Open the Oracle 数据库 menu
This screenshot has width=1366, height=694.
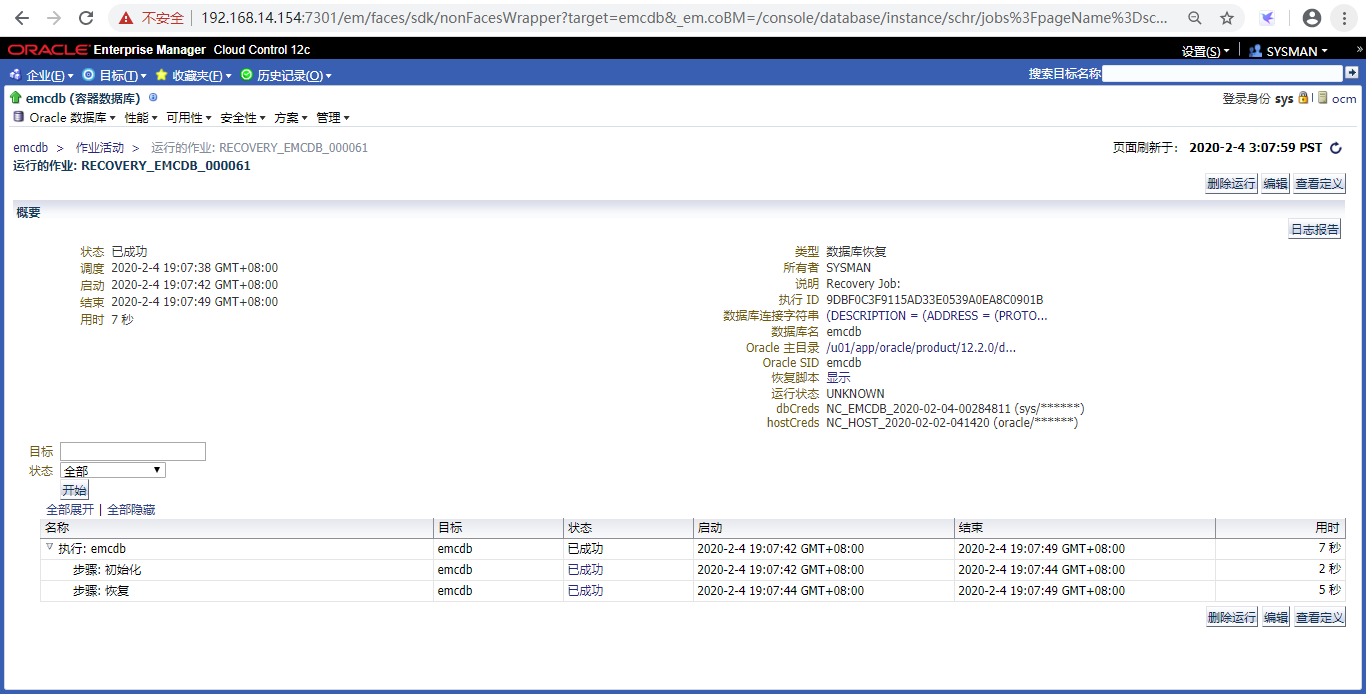pyautogui.click(x=66, y=118)
